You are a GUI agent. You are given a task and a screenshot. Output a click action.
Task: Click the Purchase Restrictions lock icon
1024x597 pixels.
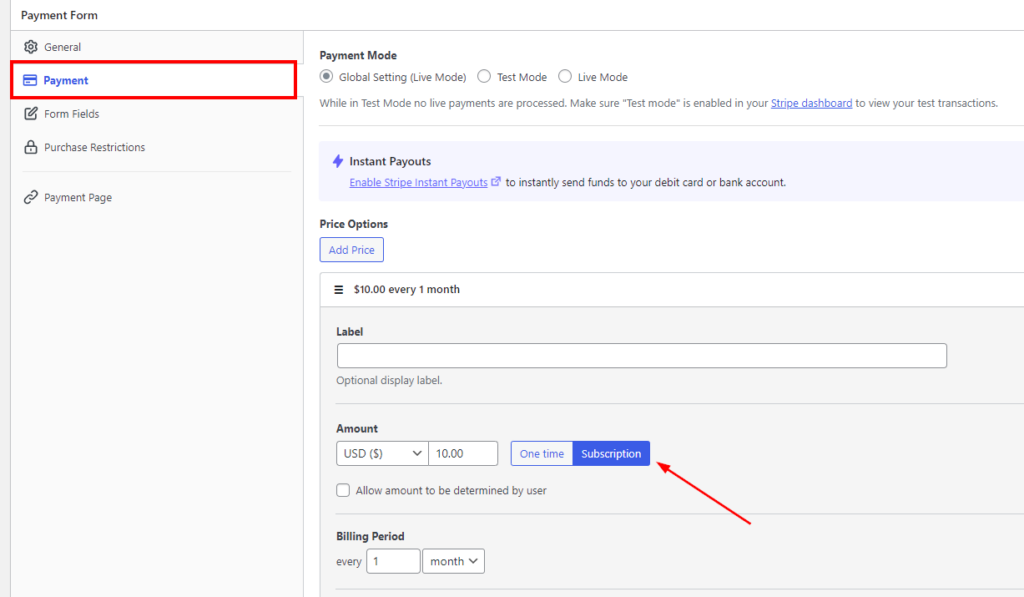click(x=30, y=147)
